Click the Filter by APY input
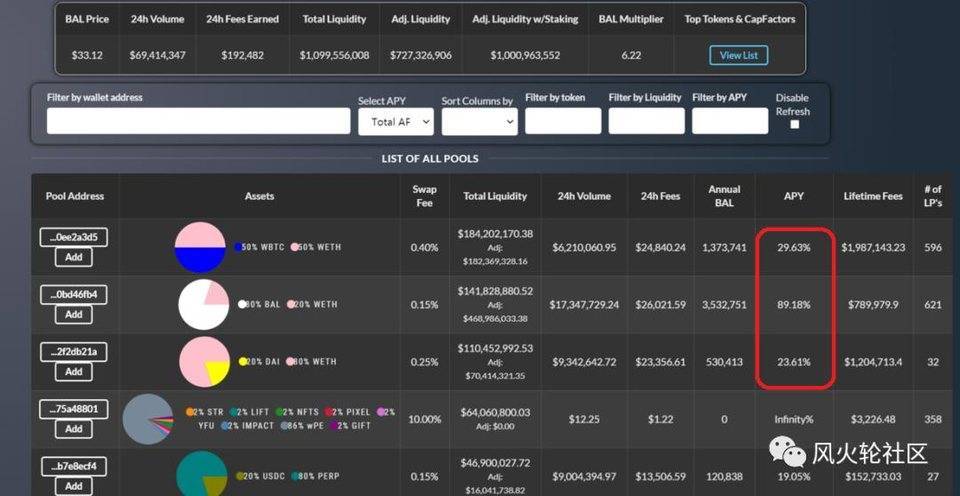Screen dimensions: 960x496 (729, 121)
